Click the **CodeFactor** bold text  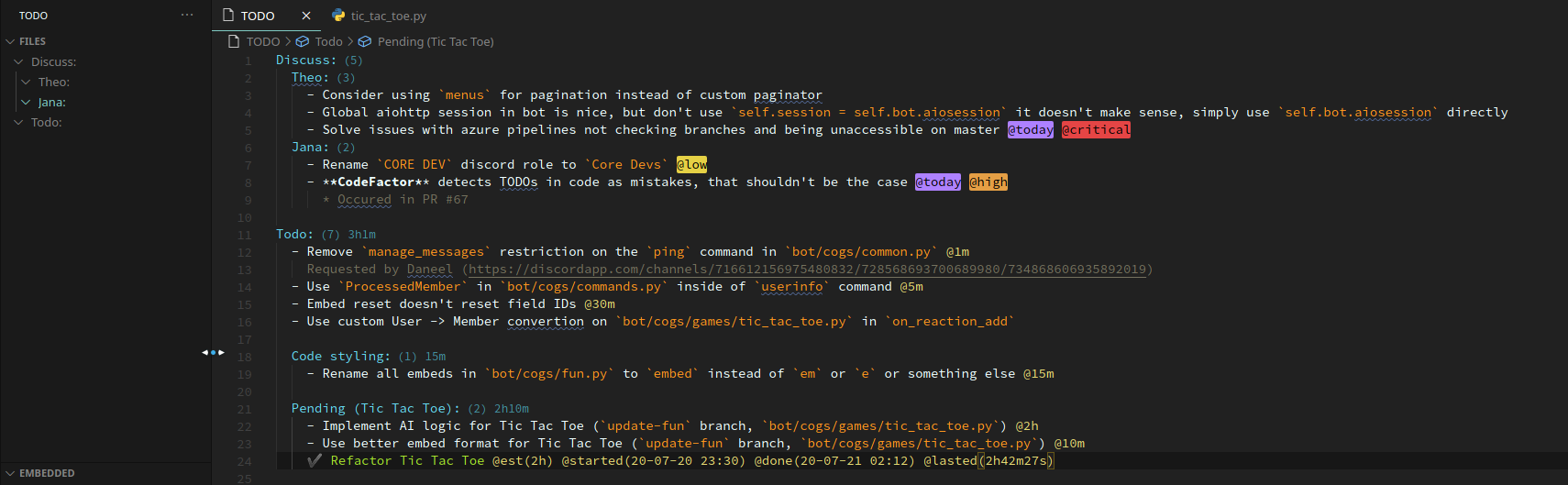click(x=376, y=182)
